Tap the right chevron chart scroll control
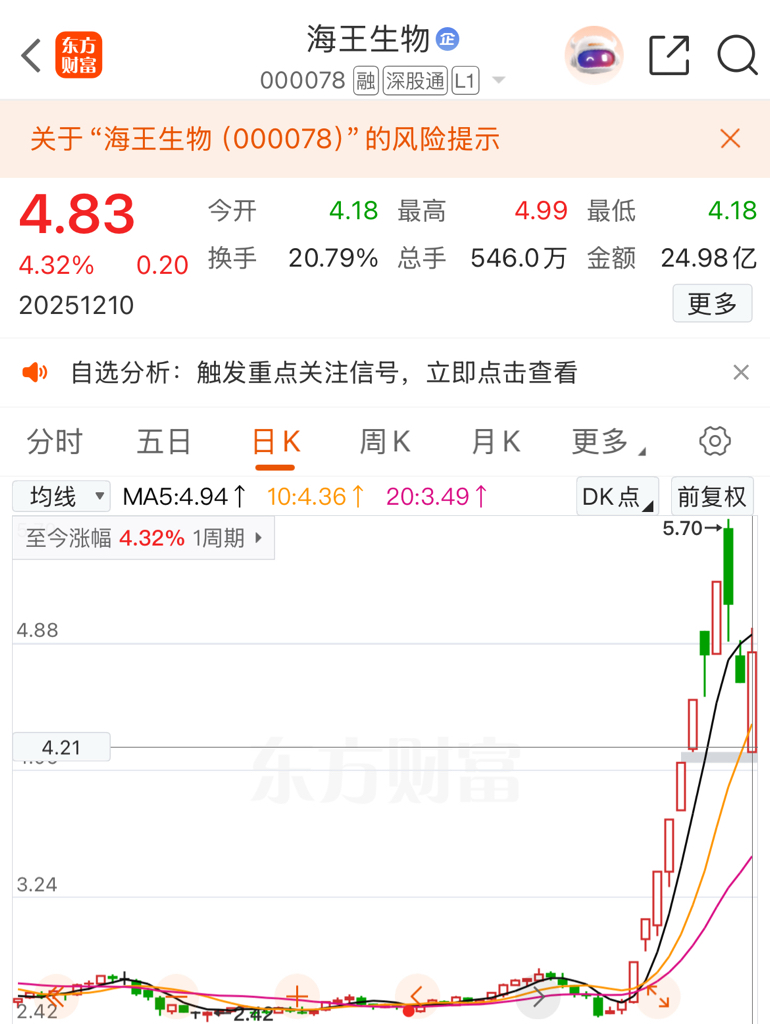 tap(538, 997)
